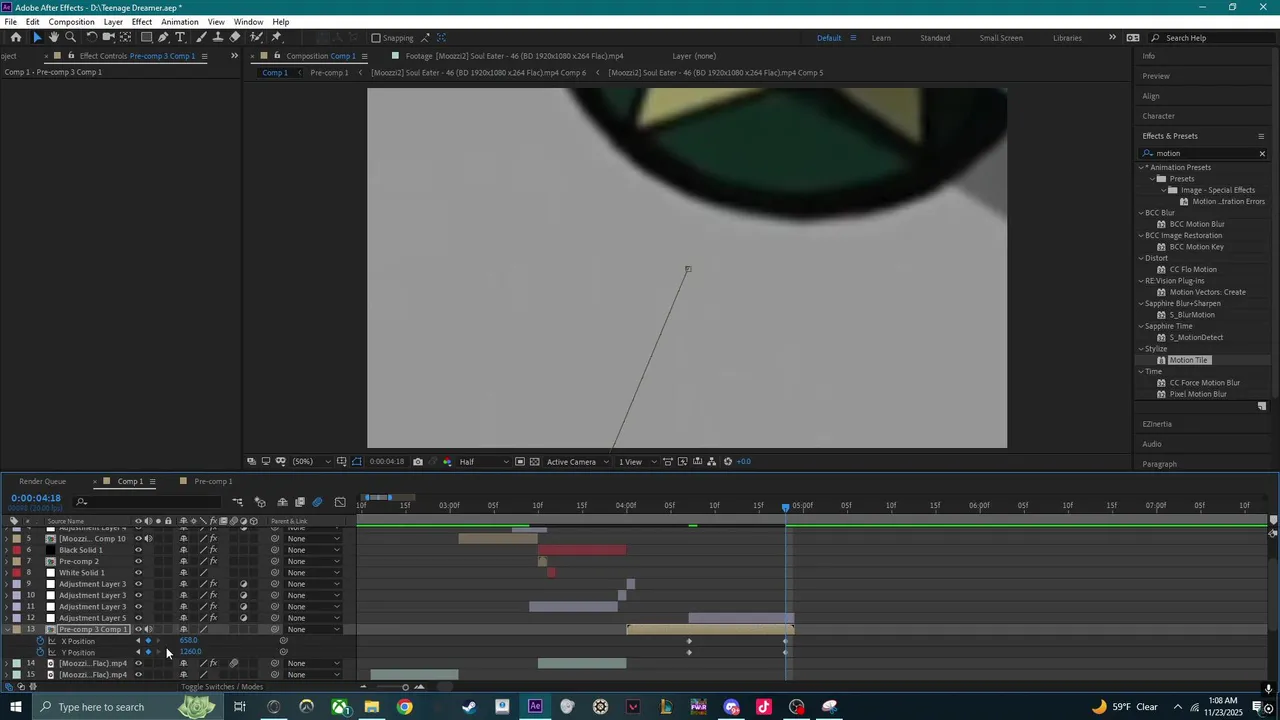Screen dimensions: 1280x720
Task: Pick the Hand tool
Action: tap(54, 37)
